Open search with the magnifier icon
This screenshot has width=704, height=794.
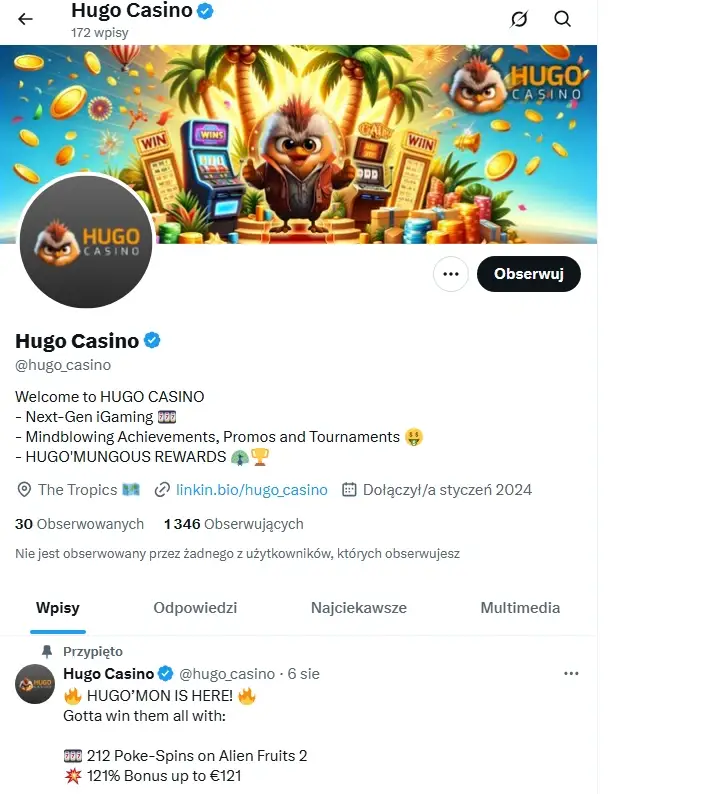[562, 19]
